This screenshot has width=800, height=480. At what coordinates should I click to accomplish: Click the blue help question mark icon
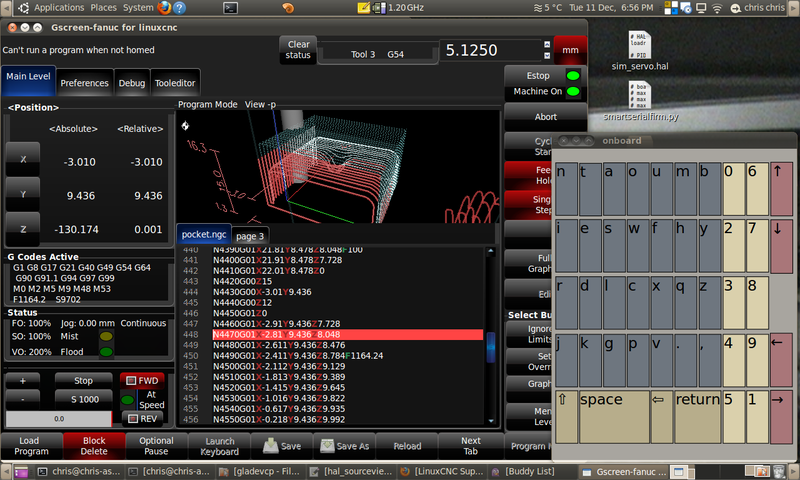click(x=180, y=8)
